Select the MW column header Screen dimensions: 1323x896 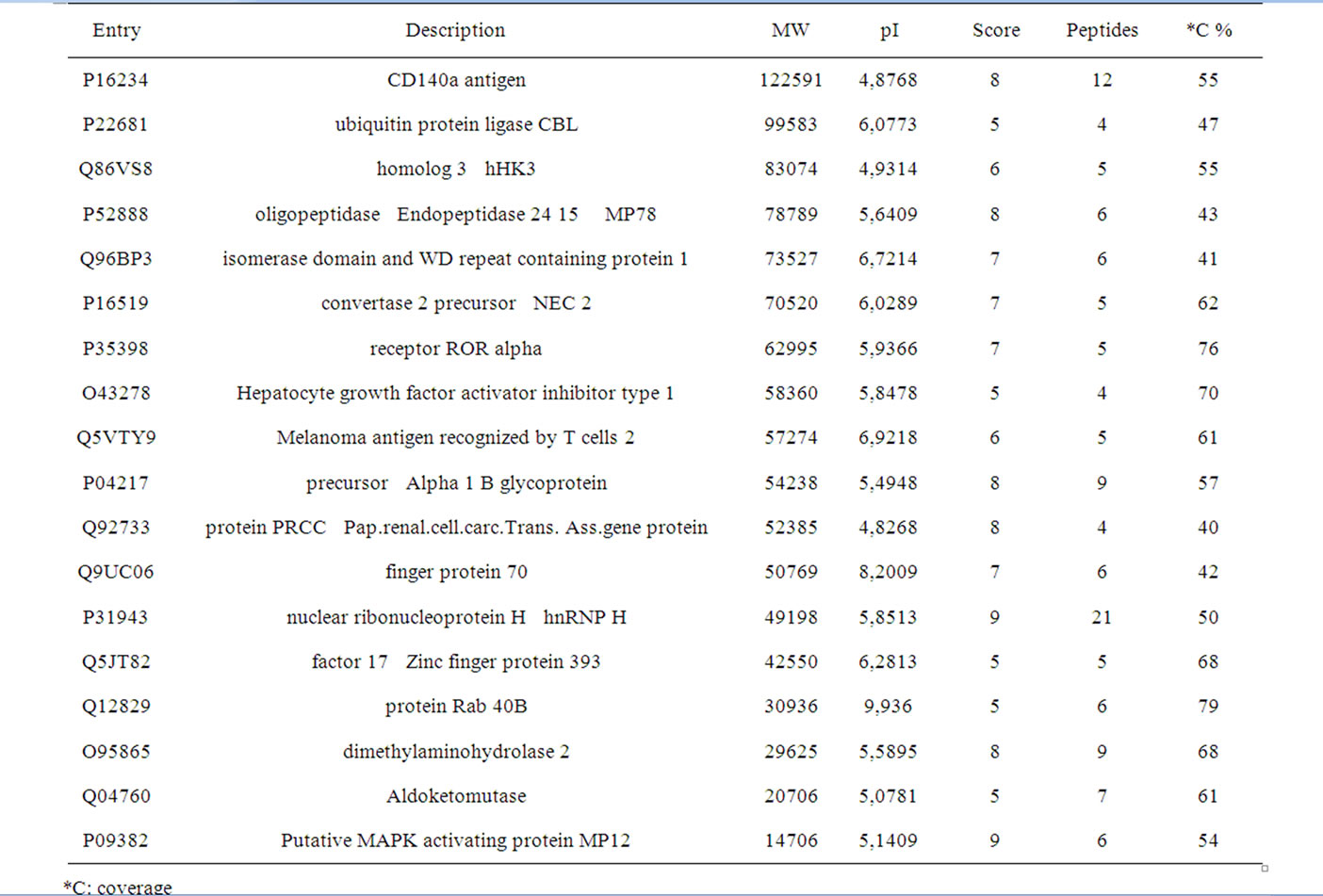coord(791,30)
